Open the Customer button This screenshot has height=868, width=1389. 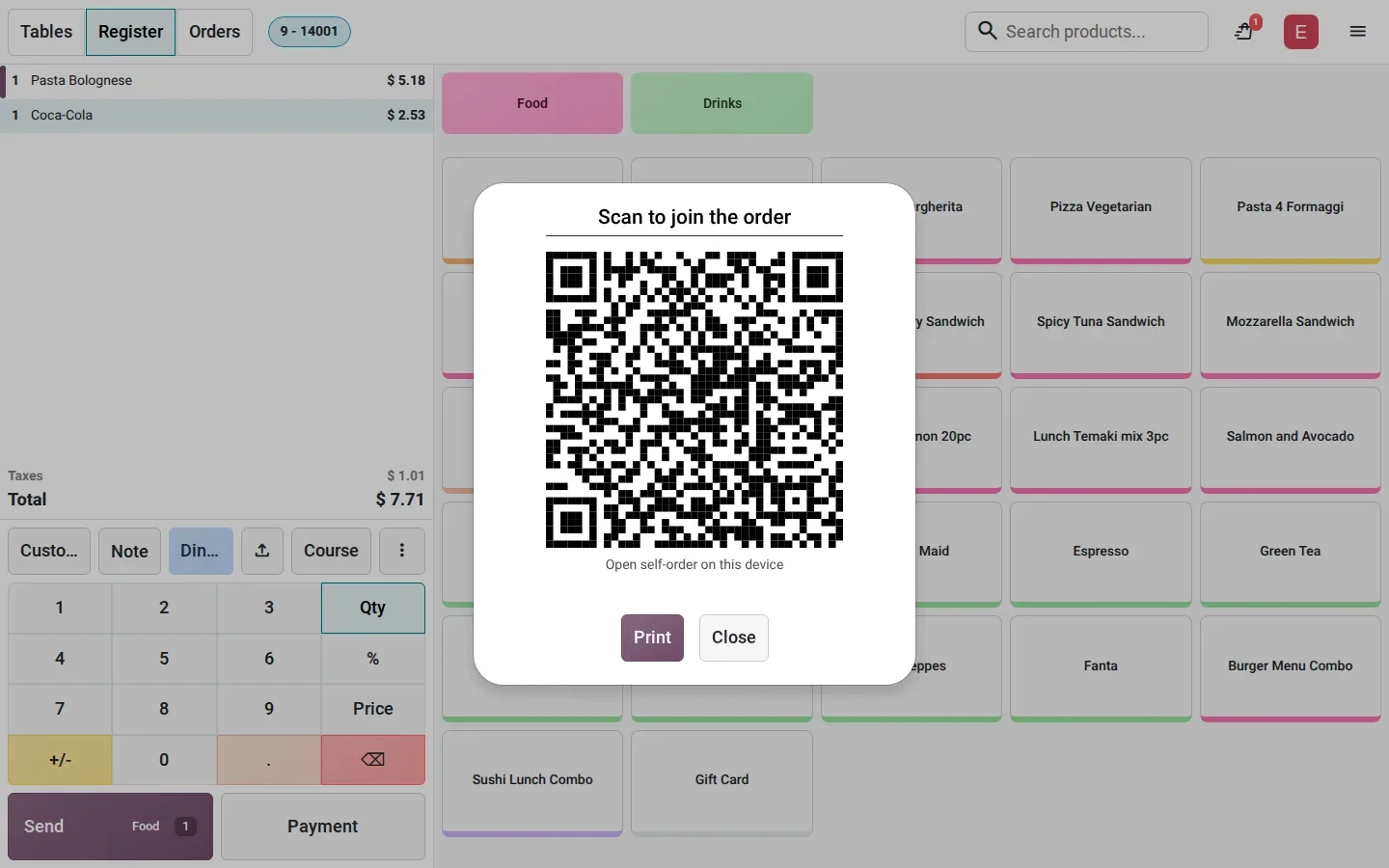click(x=49, y=551)
